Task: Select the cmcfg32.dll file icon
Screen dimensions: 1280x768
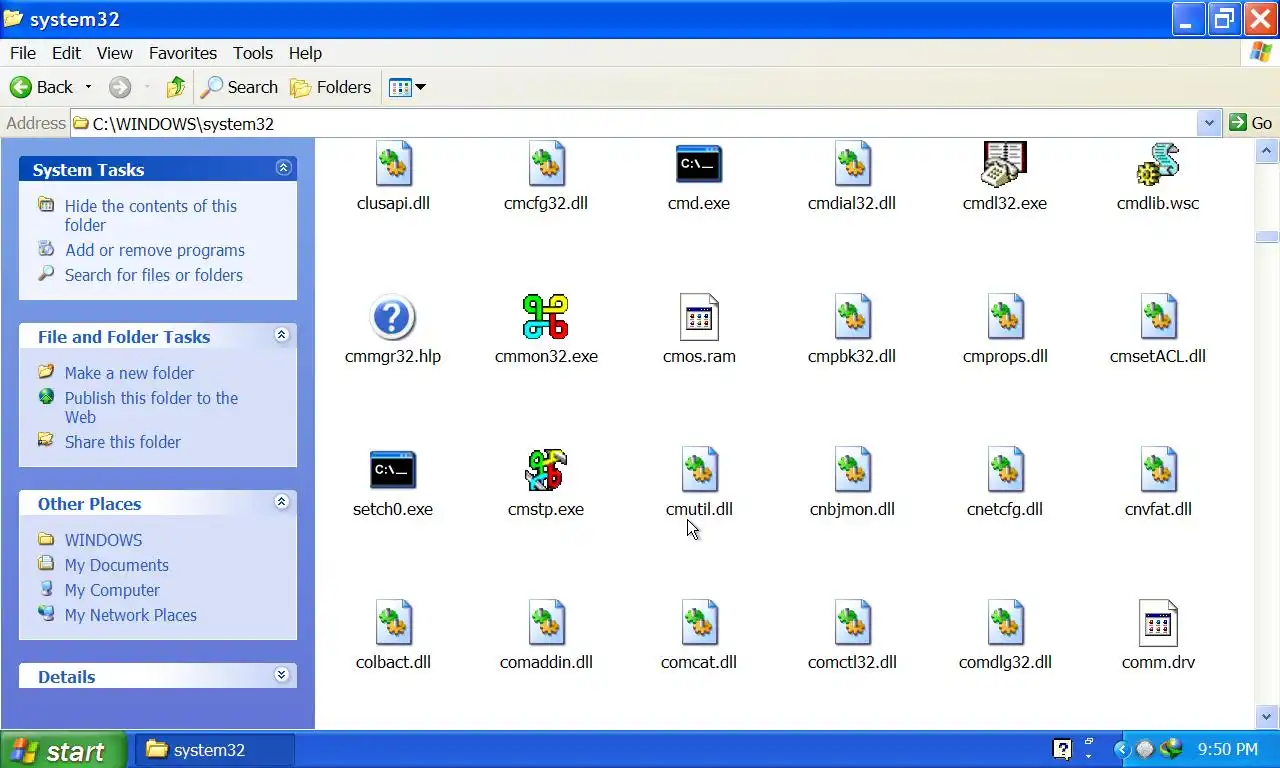Action: click(x=547, y=164)
